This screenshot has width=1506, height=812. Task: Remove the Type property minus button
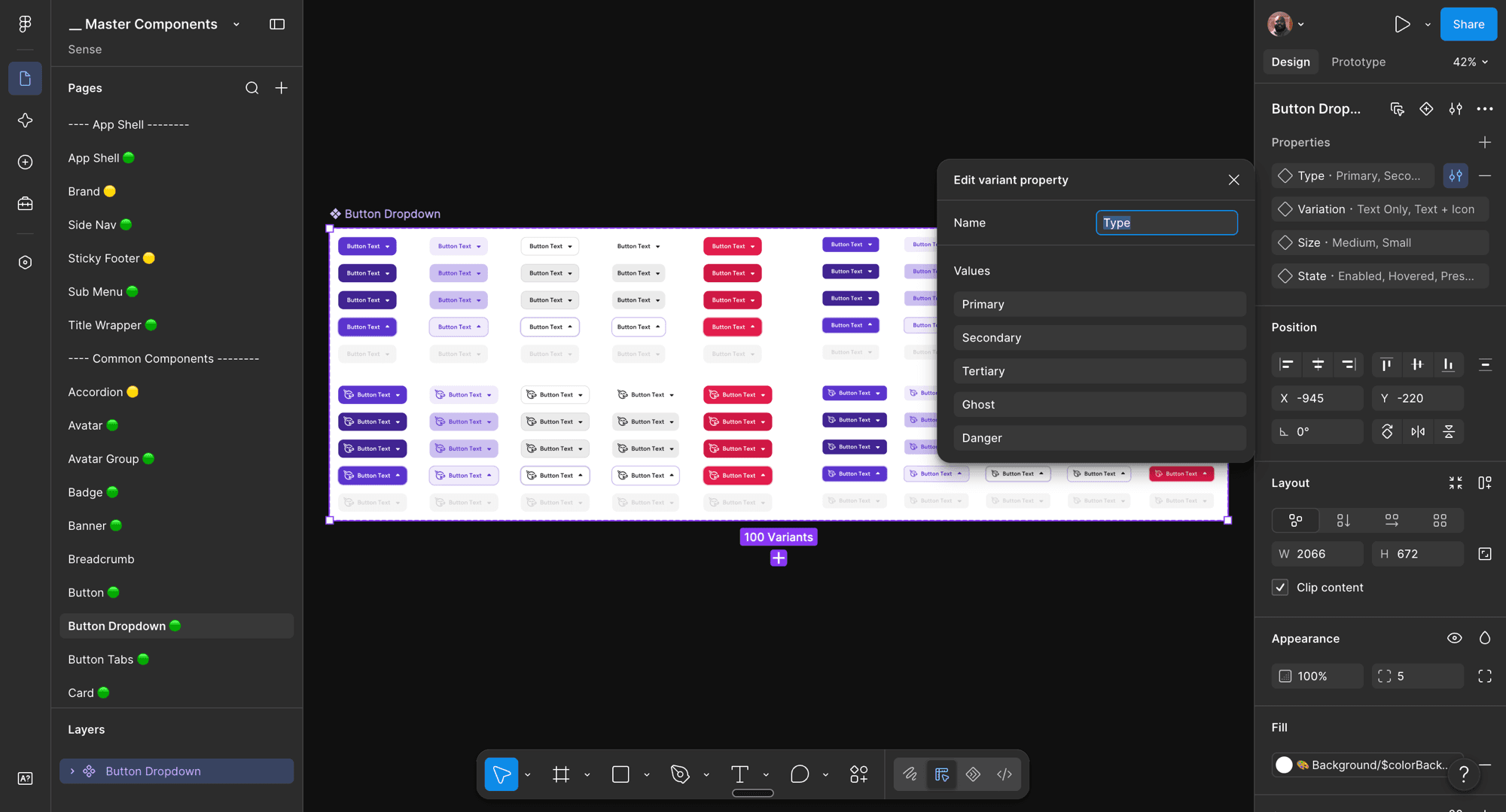point(1485,176)
